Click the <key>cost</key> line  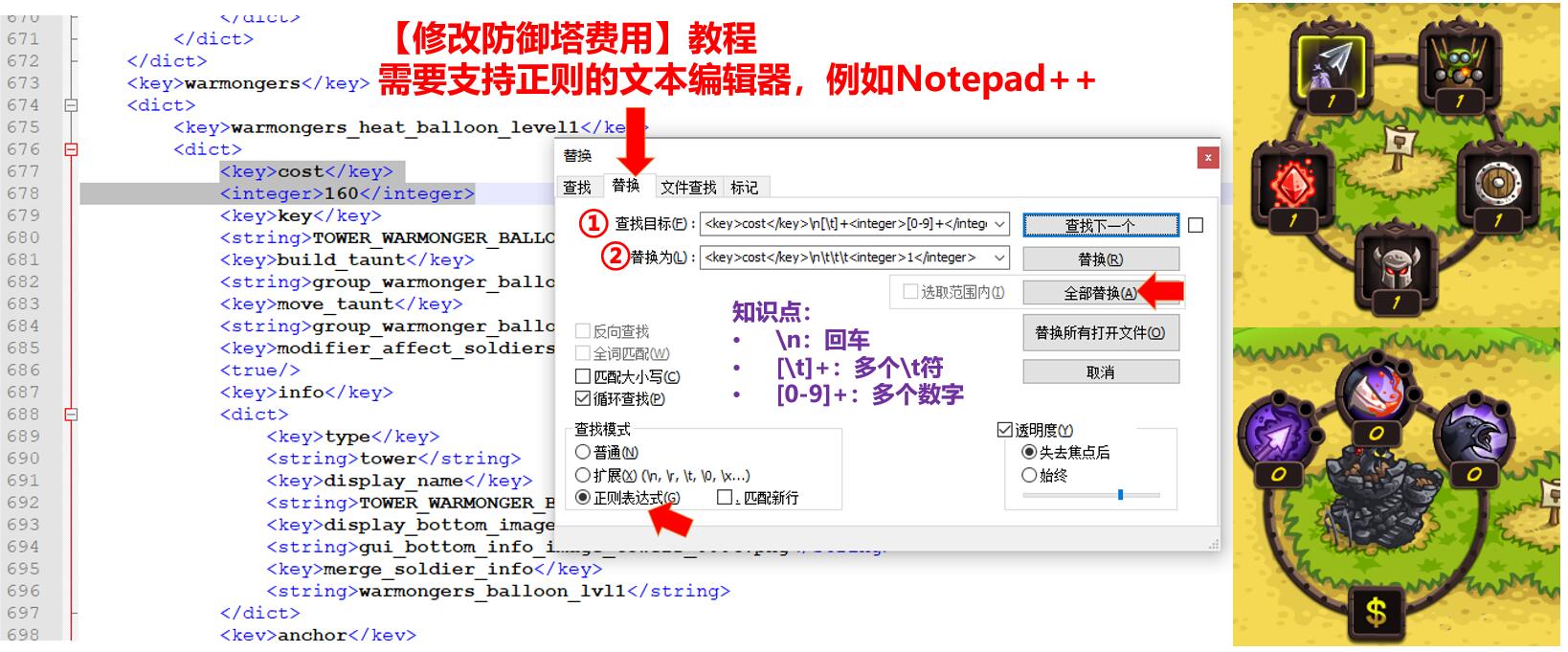pos(306,171)
